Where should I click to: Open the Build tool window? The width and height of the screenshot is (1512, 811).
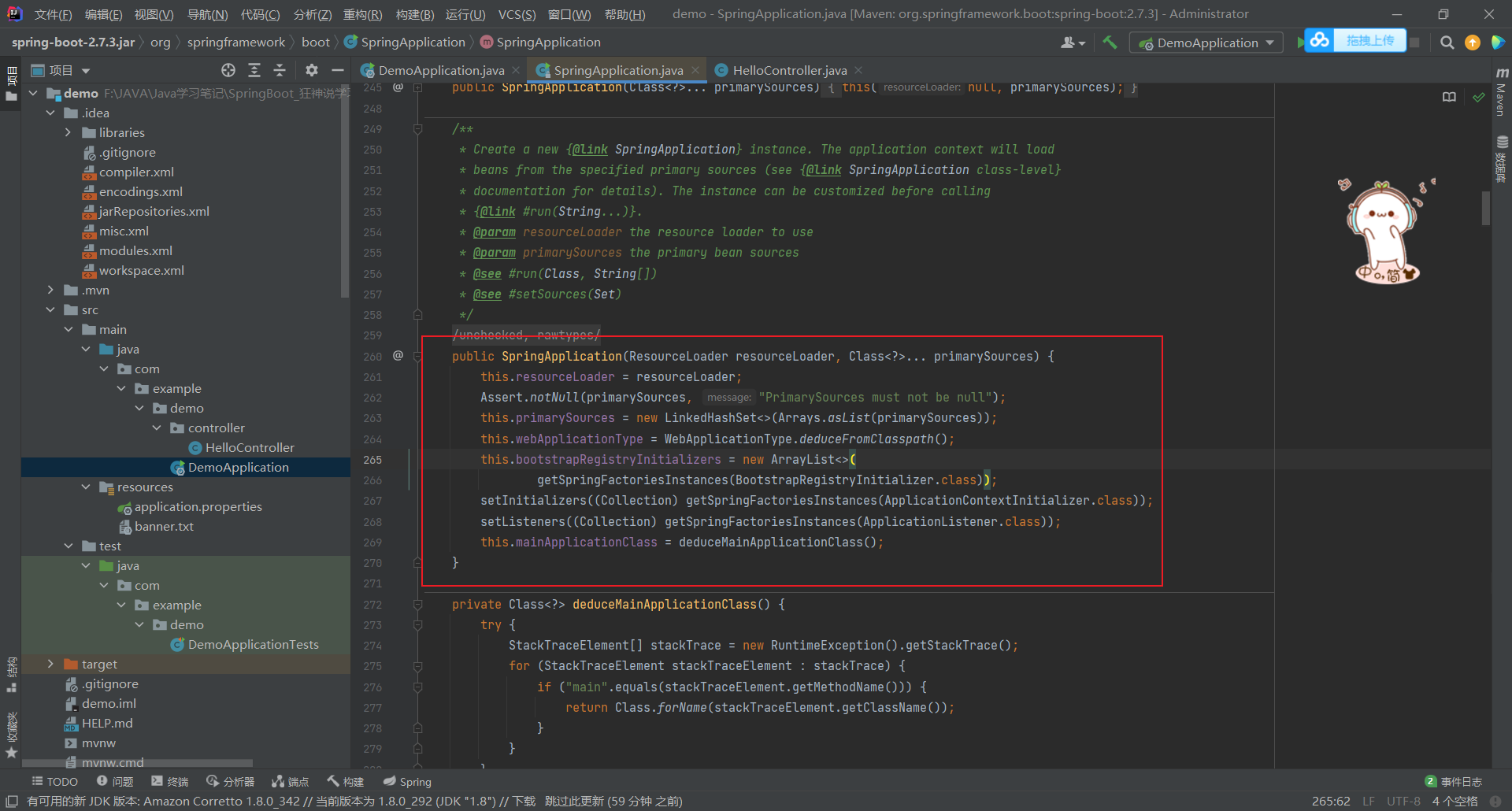[346, 781]
